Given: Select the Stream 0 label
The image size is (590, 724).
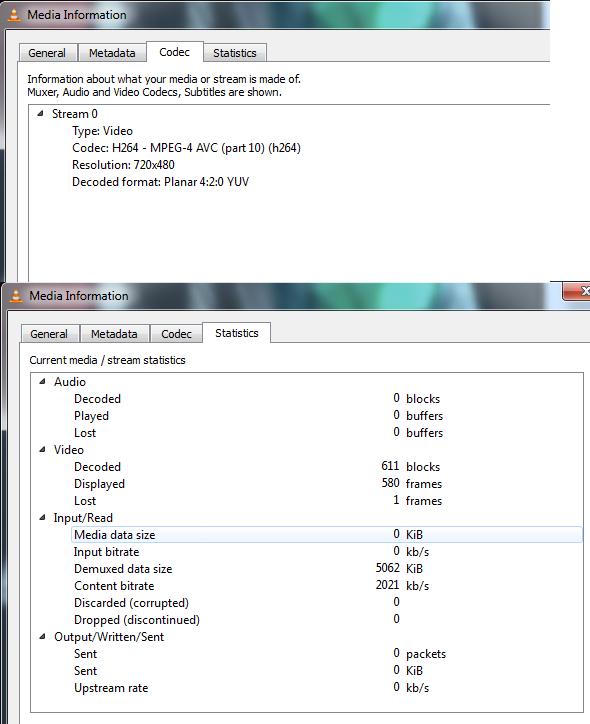Looking at the screenshot, I should click(x=75, y=114).
